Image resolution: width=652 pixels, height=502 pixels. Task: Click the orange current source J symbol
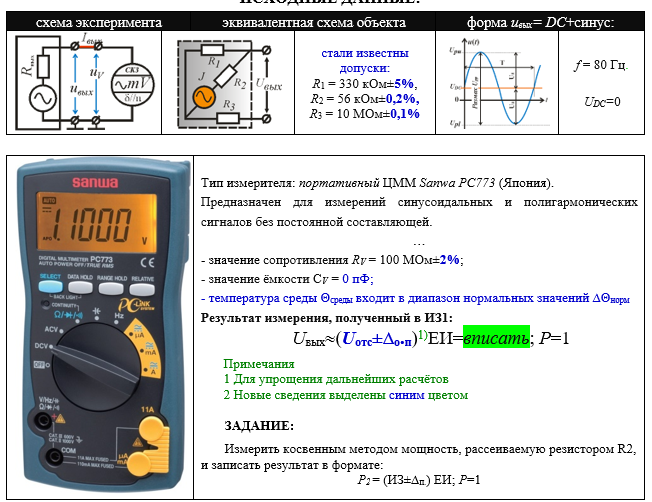click(x=204, y=97)
